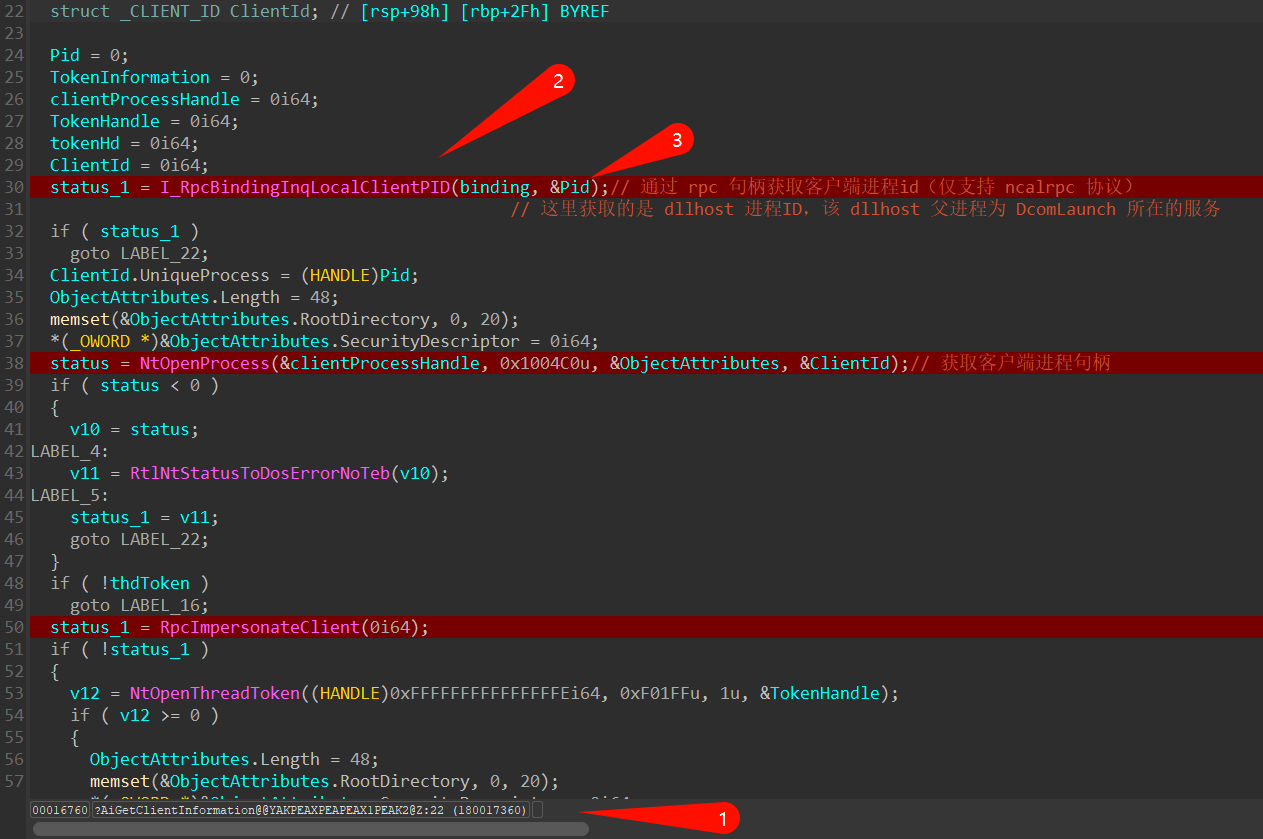
Task: Click the 00016760 offset field in status bar
Action: [60, 810]
